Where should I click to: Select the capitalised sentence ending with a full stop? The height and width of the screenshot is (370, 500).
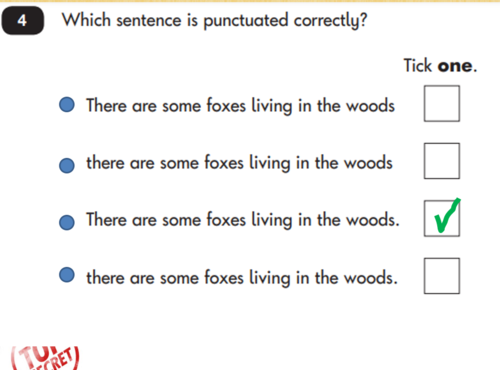pos(243,220)
